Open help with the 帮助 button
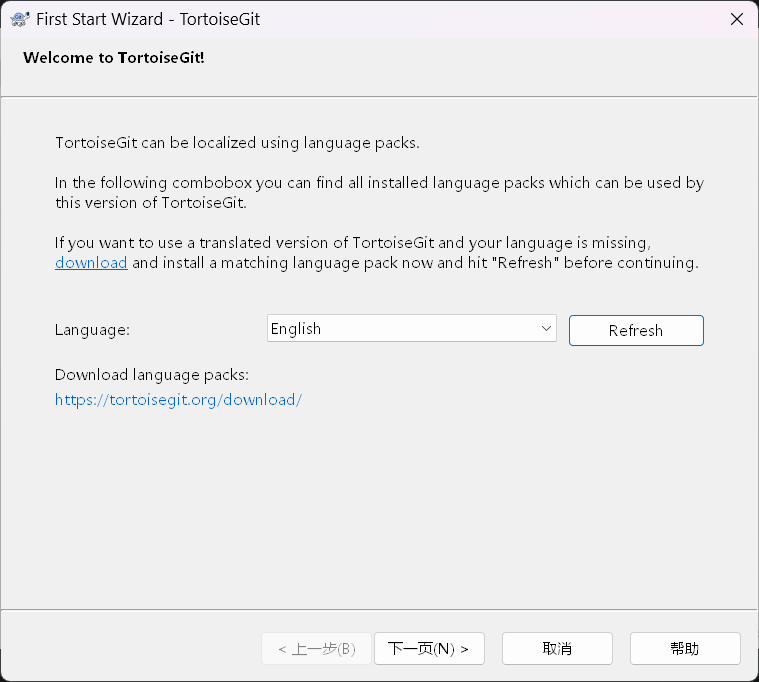The width and height of the screenshot is (759, 682). pyautogui.click(x=685, y=648)
